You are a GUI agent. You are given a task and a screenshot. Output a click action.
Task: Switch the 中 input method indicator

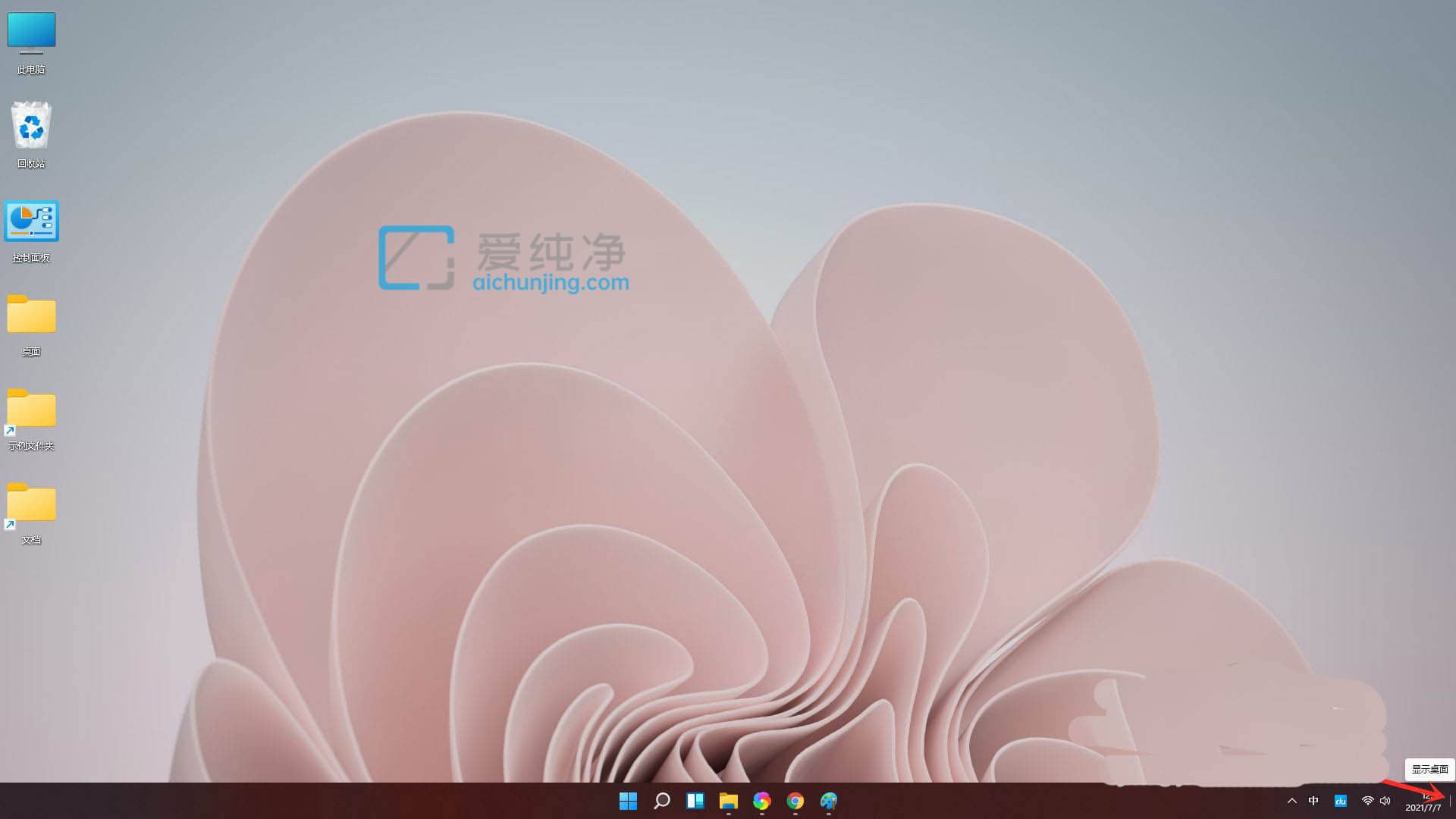pyautogui.click(x=1313, y=801)
